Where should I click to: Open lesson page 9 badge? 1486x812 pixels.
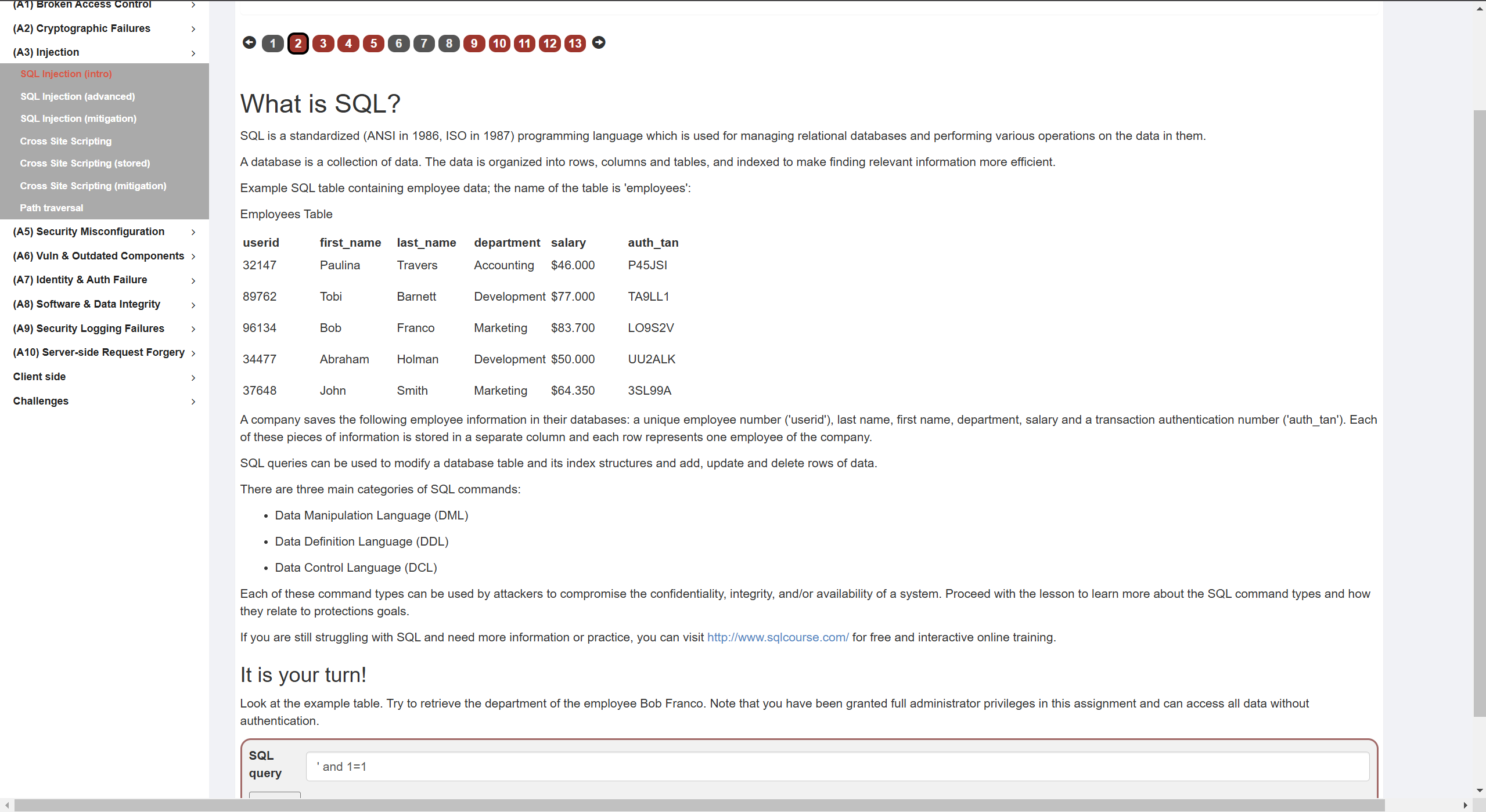tap(474, 44)
